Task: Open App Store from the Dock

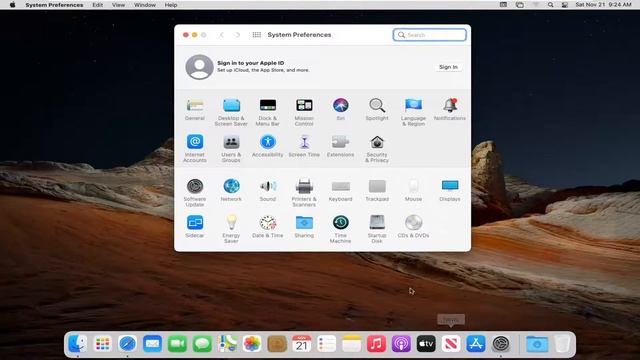Action: point(476,344)
